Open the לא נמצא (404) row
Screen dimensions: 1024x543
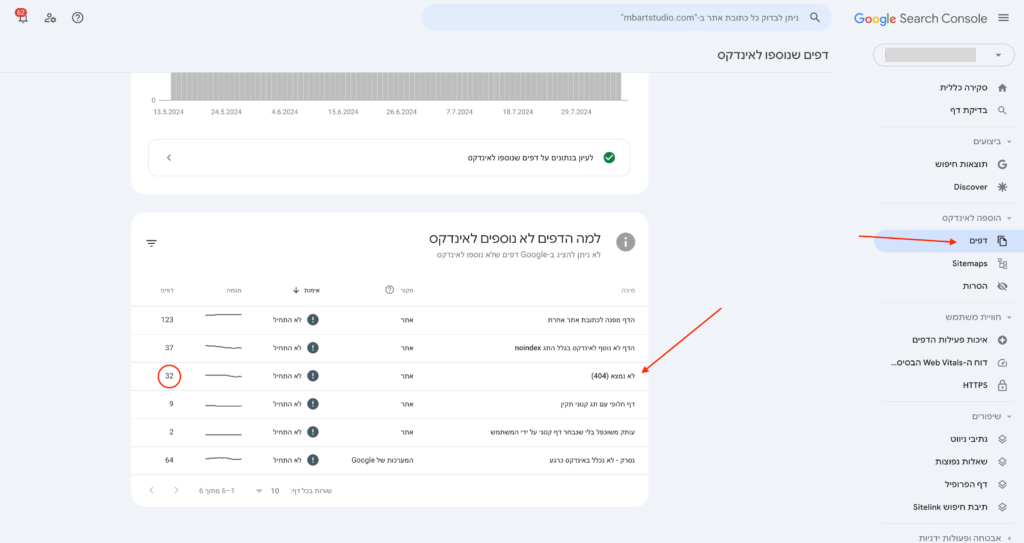389,376
